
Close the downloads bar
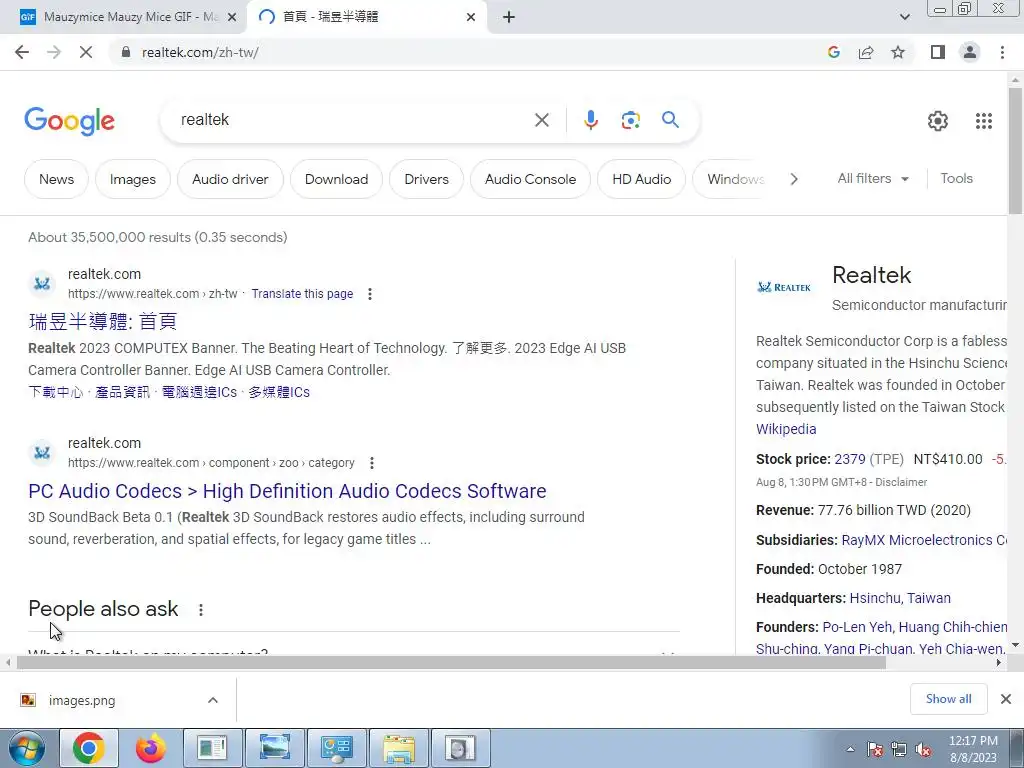[x=1006, y=699]
